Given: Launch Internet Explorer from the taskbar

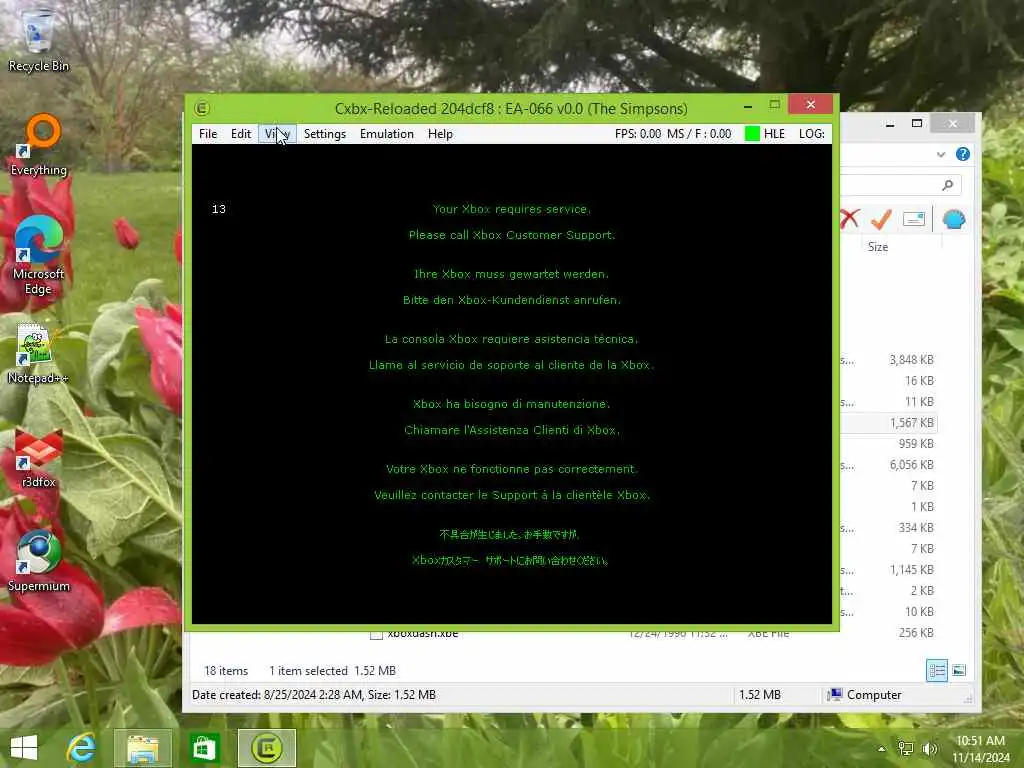Looking at the screenshot, I should point(82,748).
